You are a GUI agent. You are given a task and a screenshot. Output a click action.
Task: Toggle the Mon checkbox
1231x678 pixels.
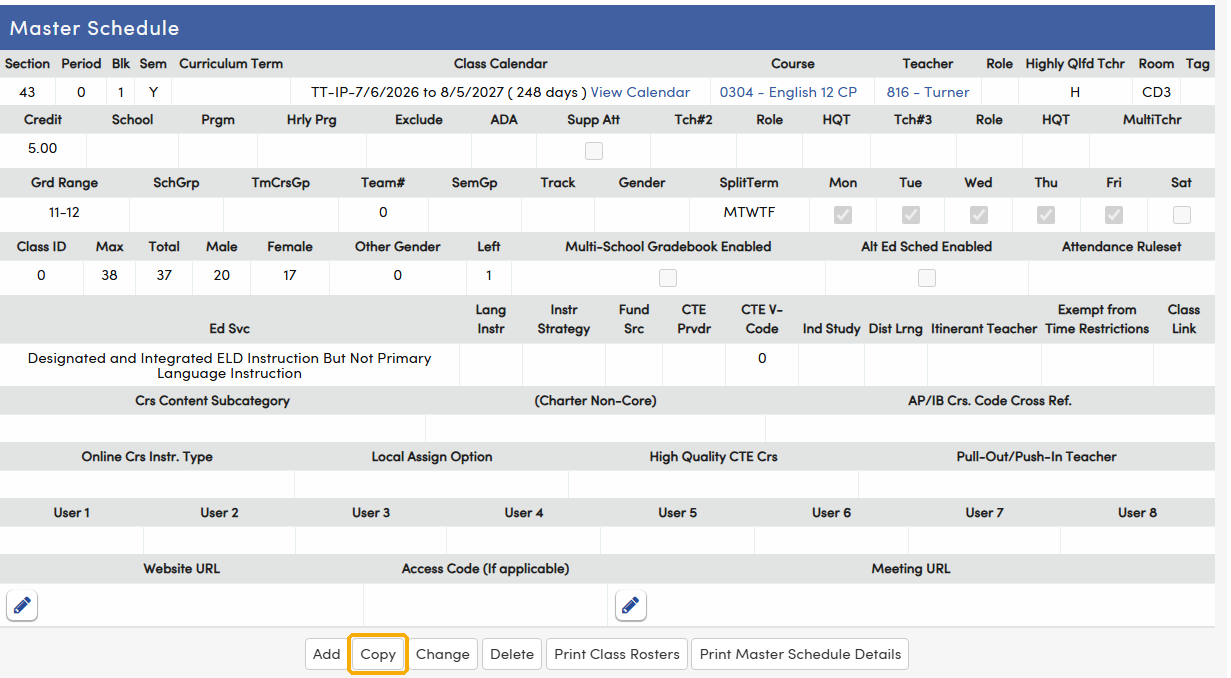843,214
